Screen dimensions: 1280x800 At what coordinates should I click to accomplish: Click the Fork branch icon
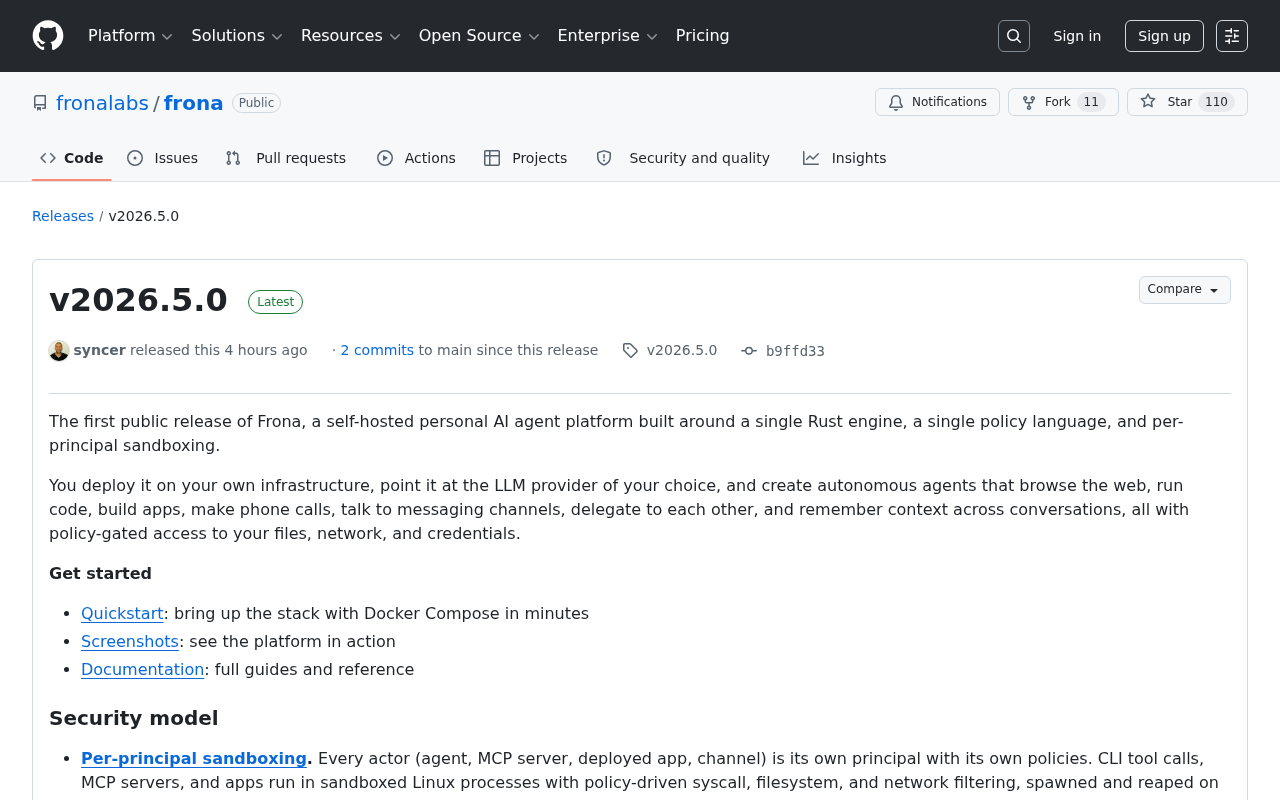(x=1029, y=102)
